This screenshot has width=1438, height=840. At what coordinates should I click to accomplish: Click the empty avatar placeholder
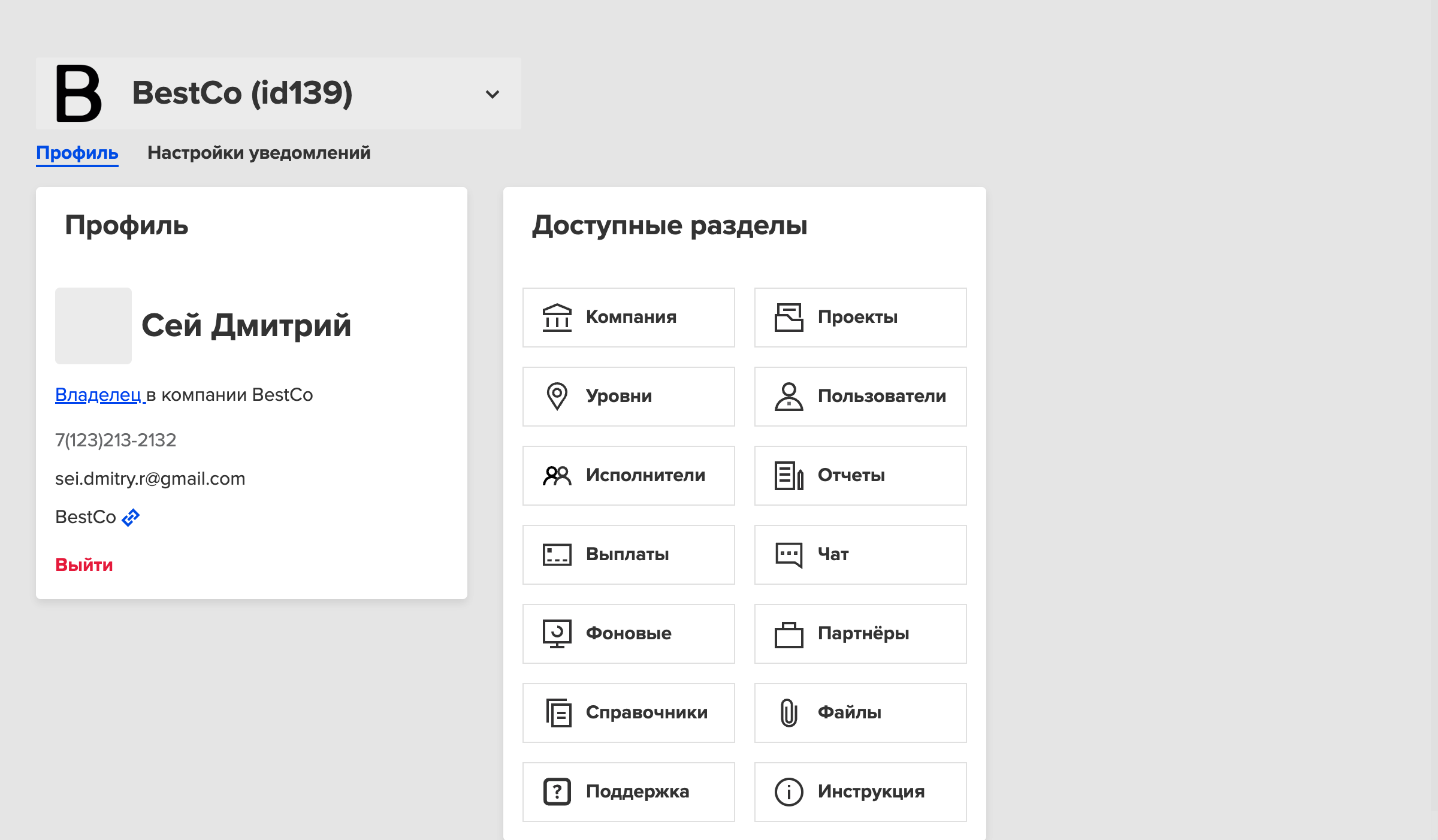coord(93,326)
